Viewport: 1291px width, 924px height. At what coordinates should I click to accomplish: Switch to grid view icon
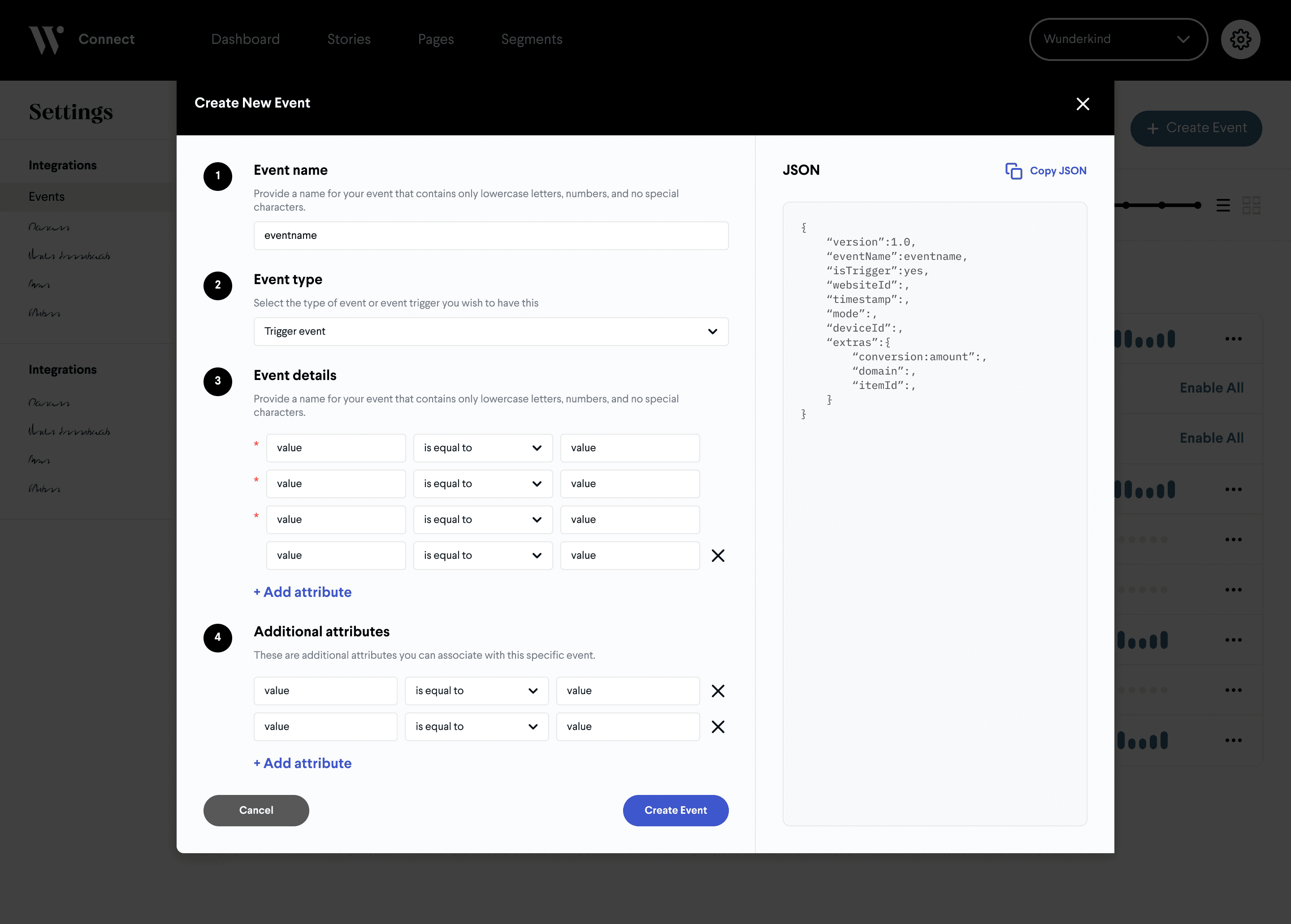(x=1251, y=205)
